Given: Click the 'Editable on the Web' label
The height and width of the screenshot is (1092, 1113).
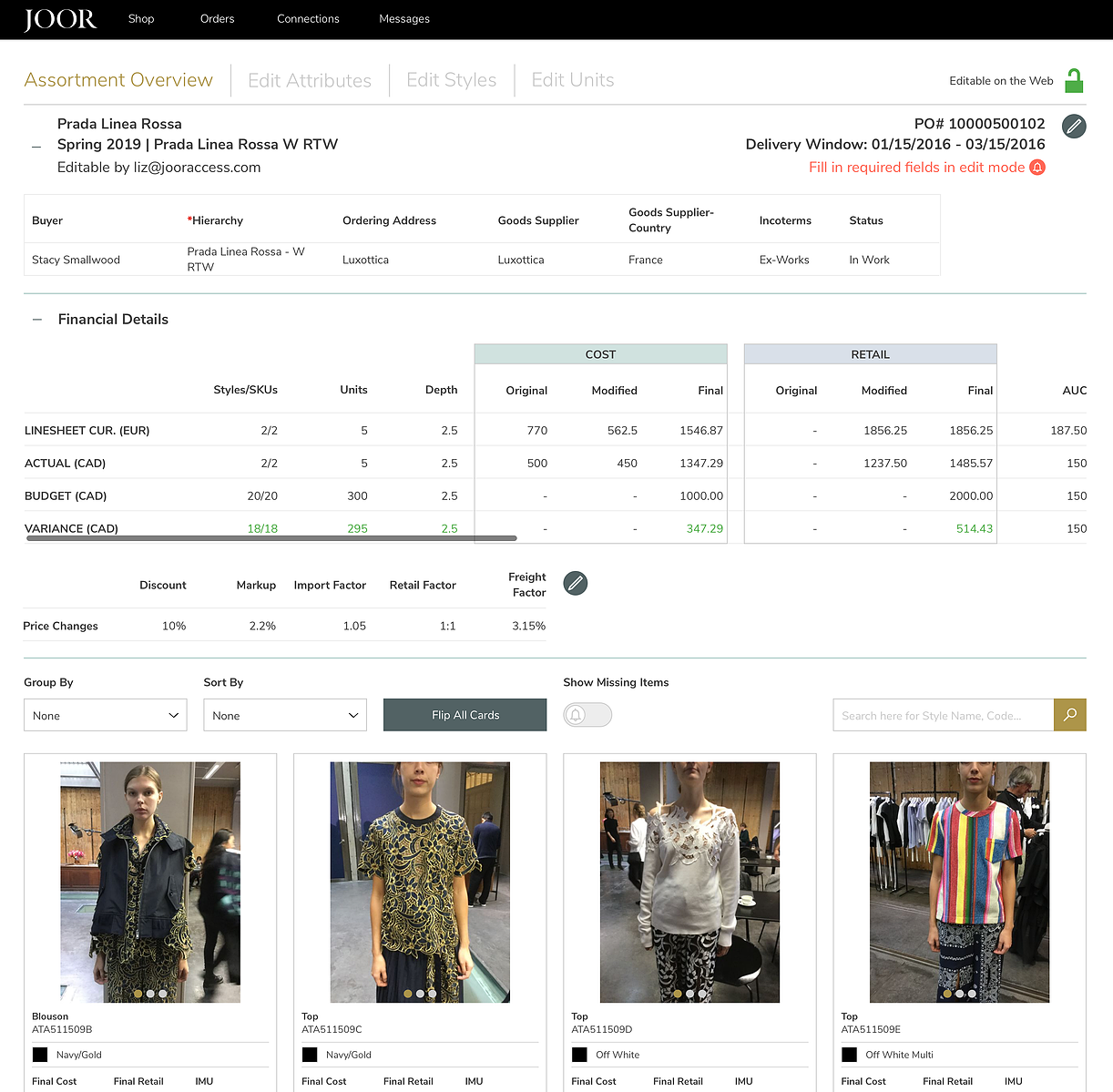Looking at the screenshot, I should click(x=1001, y=81).
